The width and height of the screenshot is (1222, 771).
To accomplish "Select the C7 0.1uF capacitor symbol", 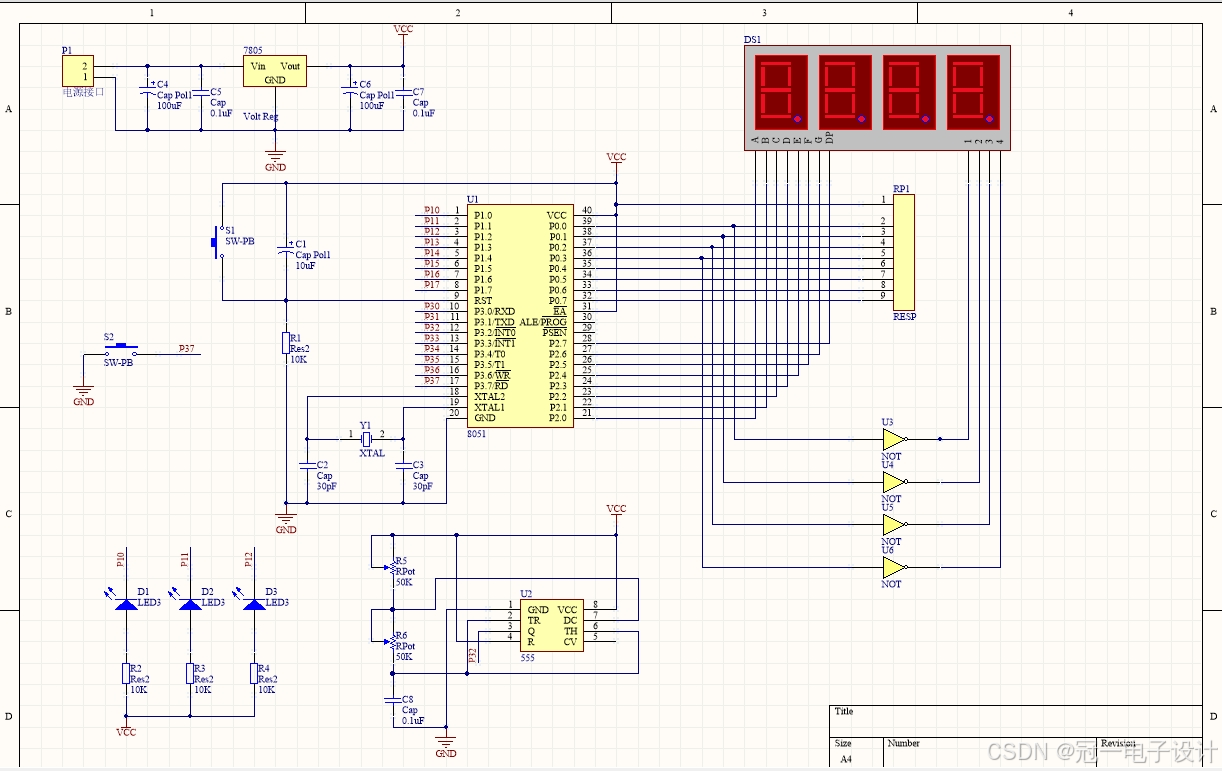I will [404, 94].
